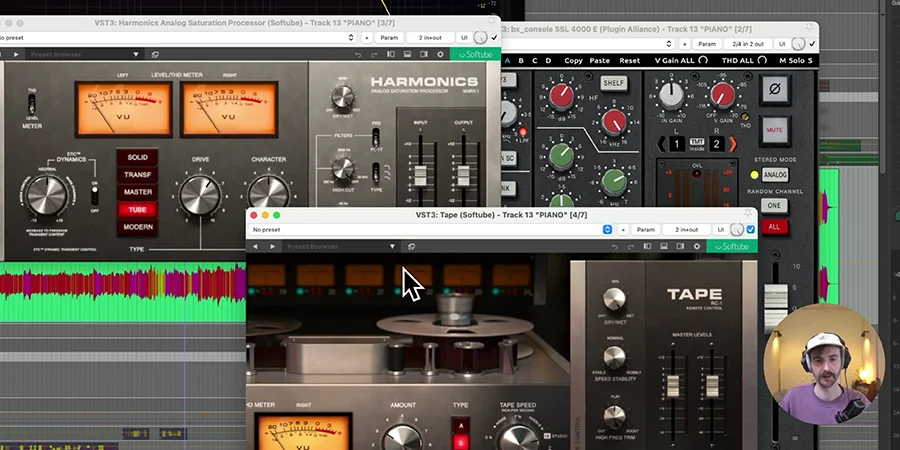Flip the THD/Level meter switch in Harmonics
The height and width of the screenshot is (450, 900).
(32, 103)
